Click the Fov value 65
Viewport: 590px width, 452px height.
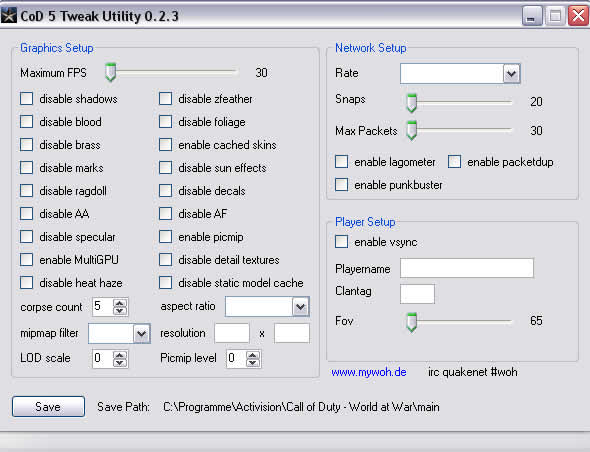536,321
